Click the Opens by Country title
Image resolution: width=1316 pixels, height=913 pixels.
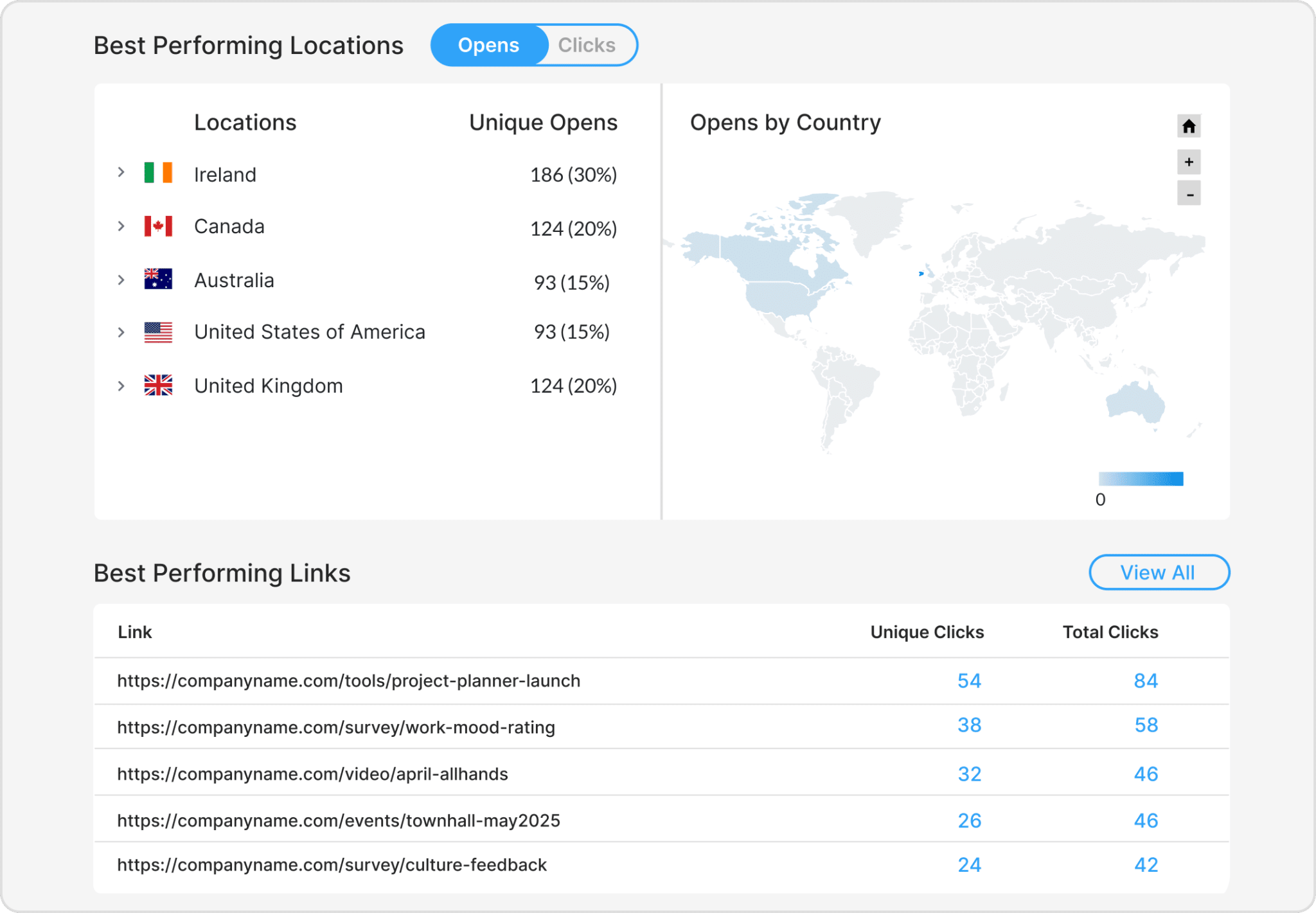(x=785, y=122)
